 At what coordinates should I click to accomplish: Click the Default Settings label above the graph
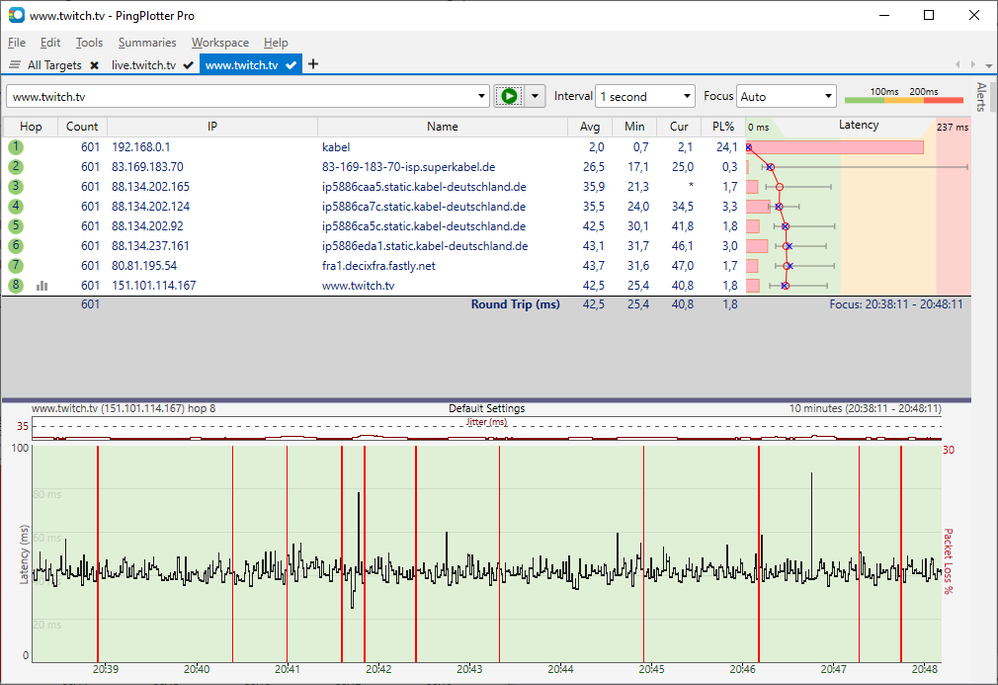487,408
